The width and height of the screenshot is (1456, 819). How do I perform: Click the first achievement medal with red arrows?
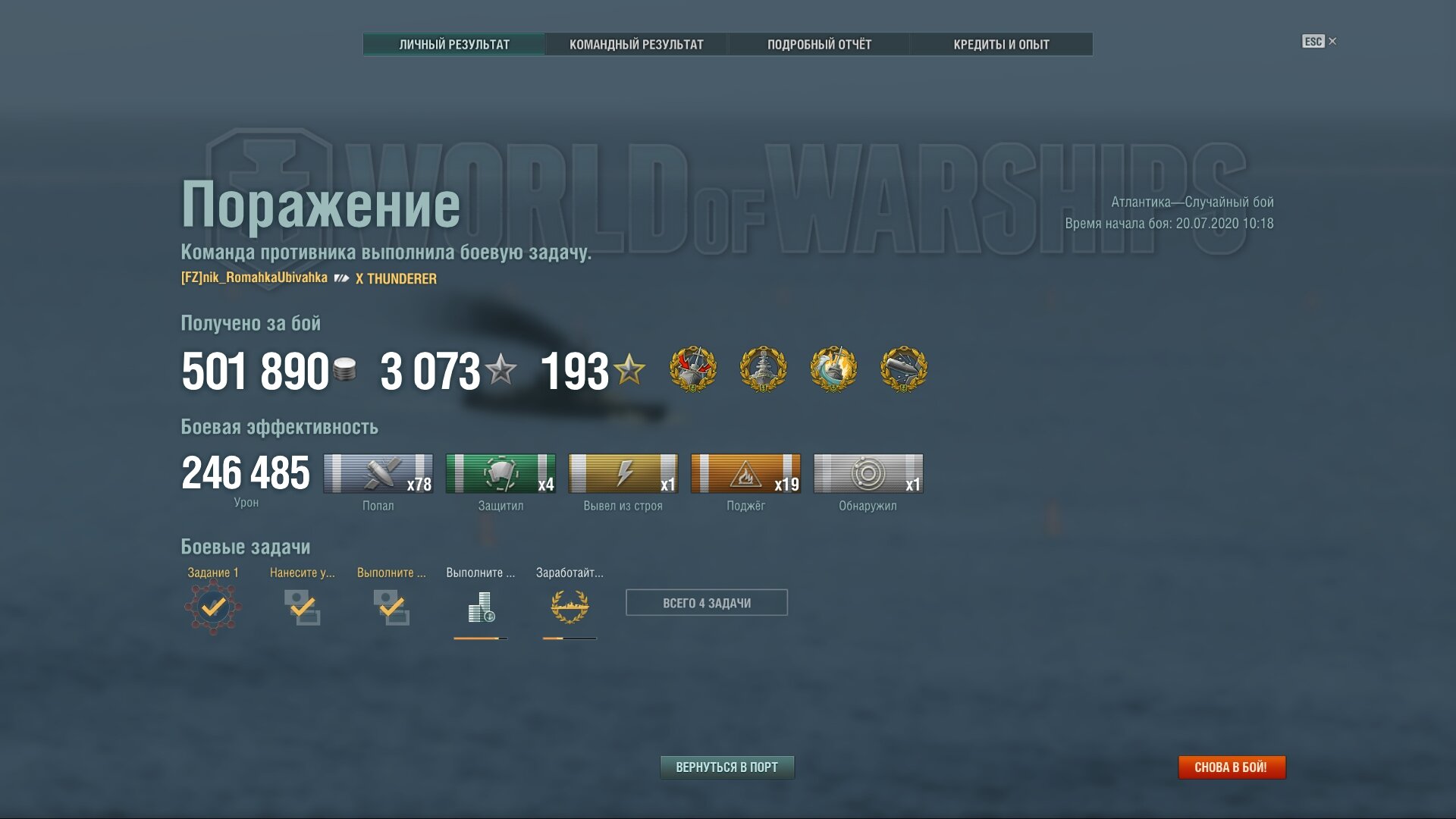(692, 369)
